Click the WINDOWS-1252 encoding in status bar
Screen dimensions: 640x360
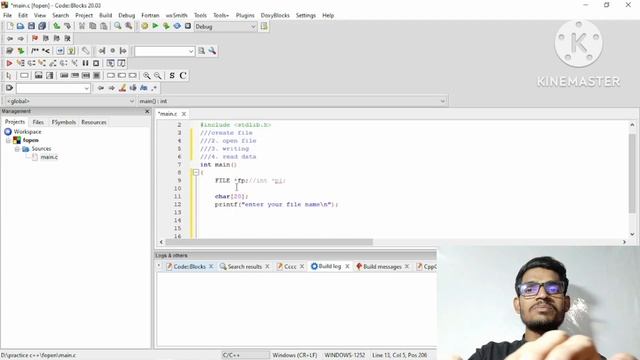344,355
